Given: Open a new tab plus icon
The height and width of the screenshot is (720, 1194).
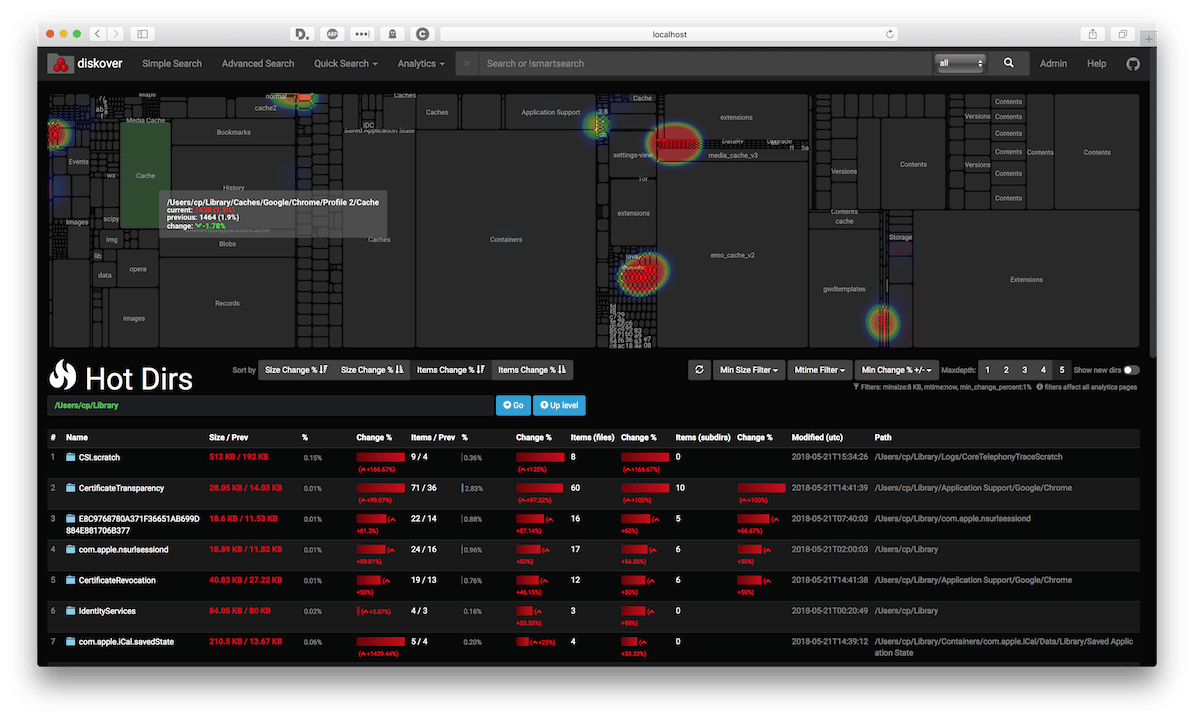Looking at the screenshot, I should pyautogui.click(x=1148, y=38).
